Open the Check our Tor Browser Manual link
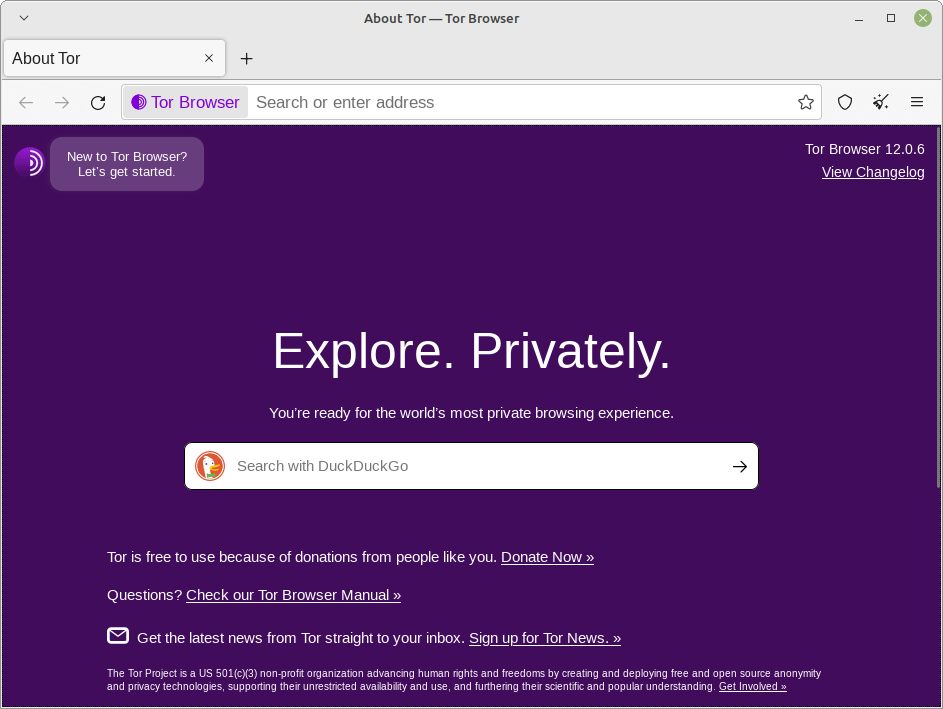The image size is (943, 709). [x=293, y=595]
